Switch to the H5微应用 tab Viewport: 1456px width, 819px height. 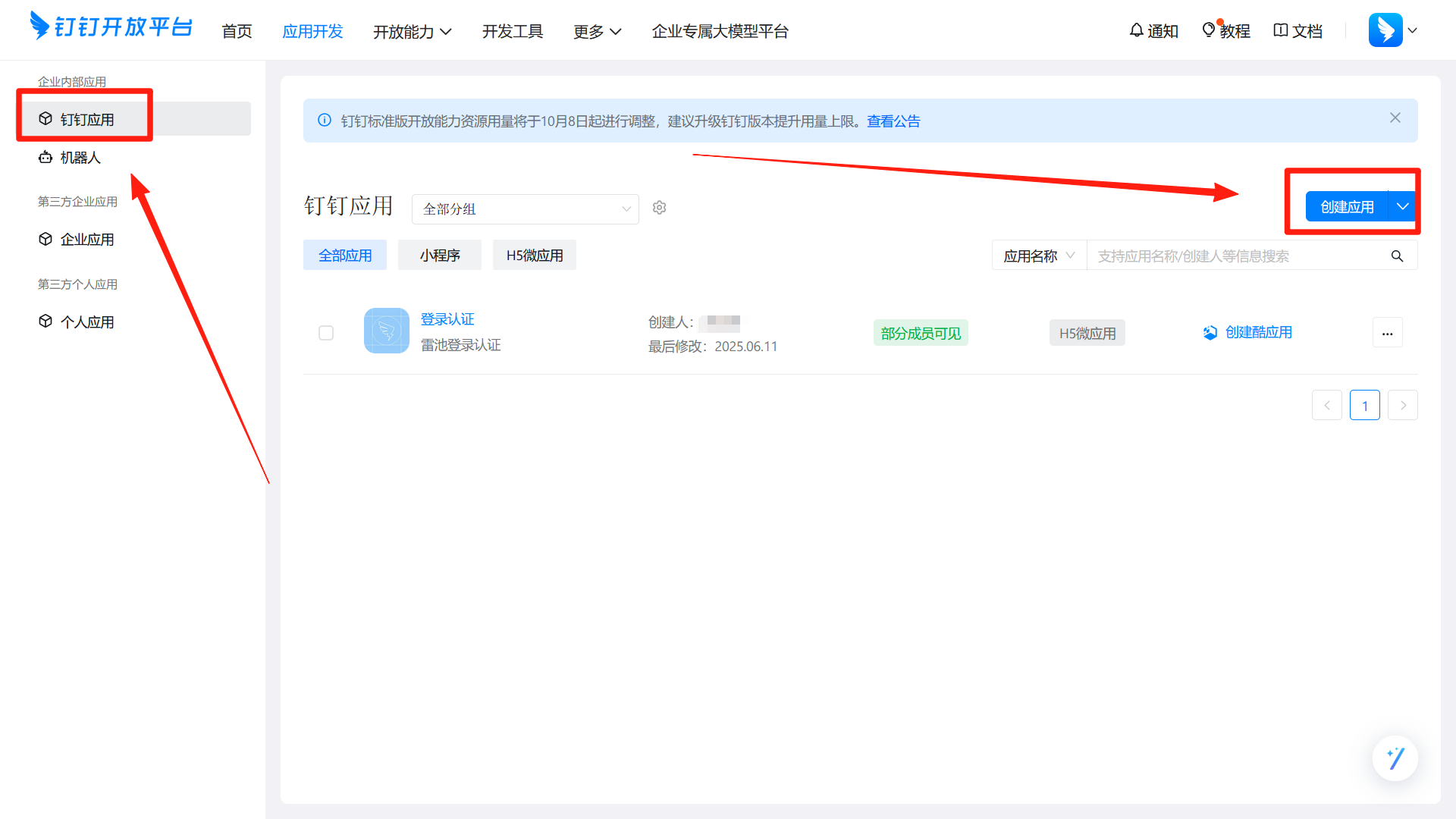535,255
